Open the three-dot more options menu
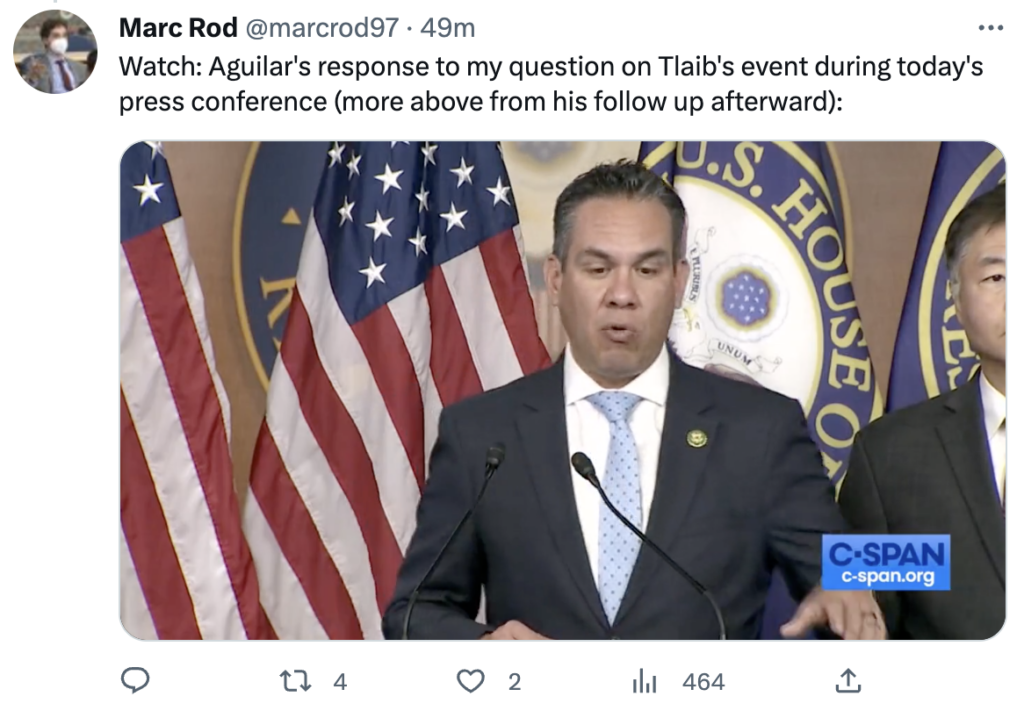 coord(990,26)
